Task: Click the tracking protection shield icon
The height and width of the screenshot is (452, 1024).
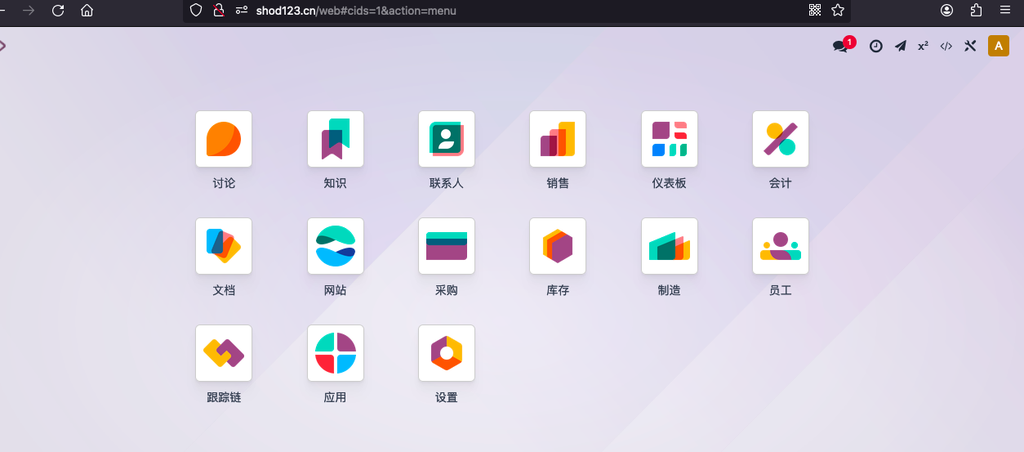Action: [x=195, y=10]
